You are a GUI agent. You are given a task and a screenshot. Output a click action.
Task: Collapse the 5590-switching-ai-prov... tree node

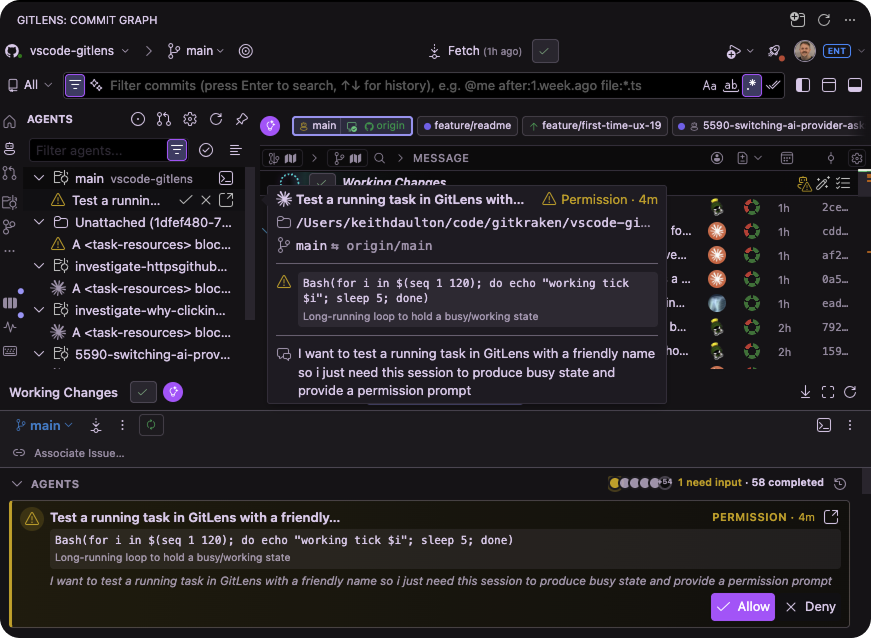(39, 354)
